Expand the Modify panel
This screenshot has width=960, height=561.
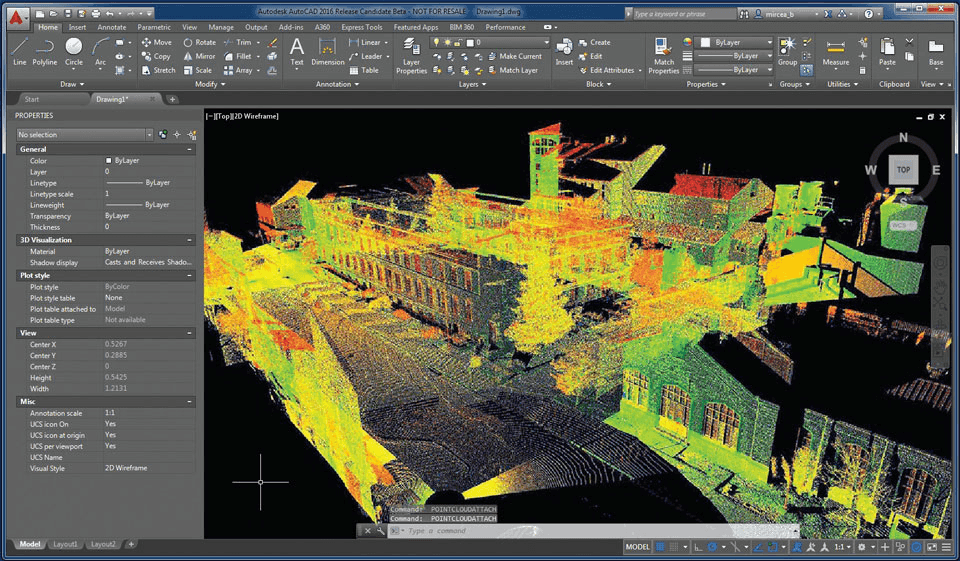(210, 84)
